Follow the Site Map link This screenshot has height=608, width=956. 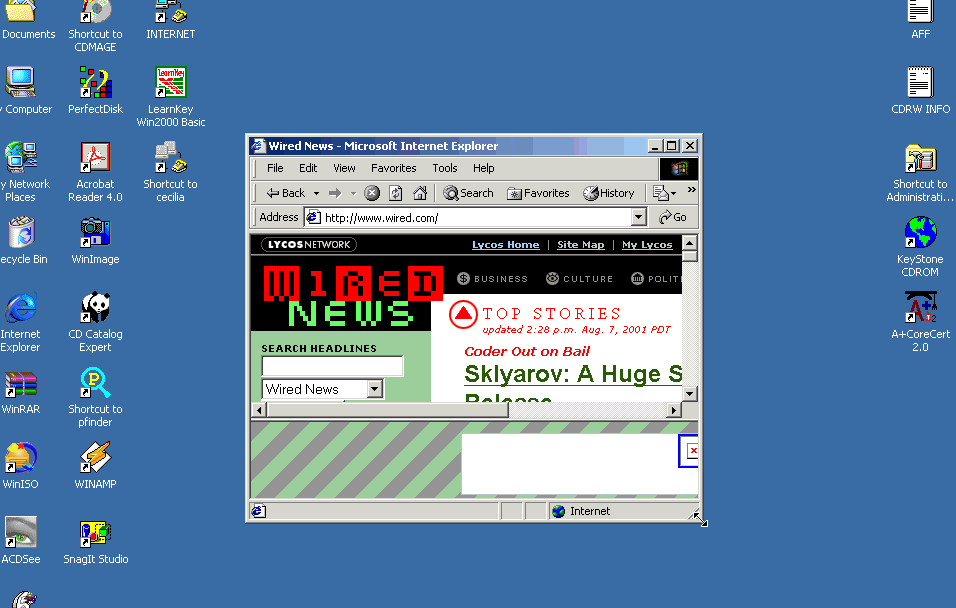tap(580, 245)
